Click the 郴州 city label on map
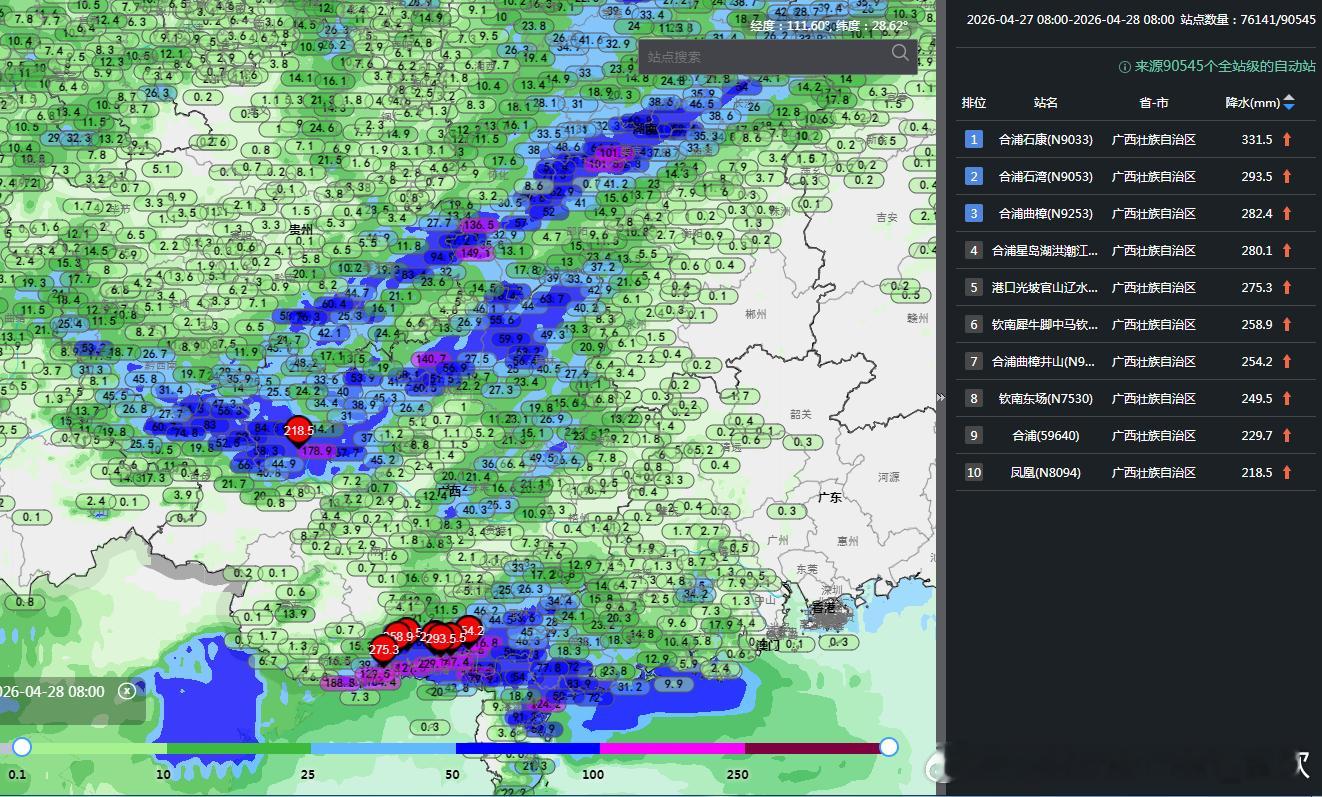Image resolution: width=1322 pixels, height=797 pixels. (756, 314)
